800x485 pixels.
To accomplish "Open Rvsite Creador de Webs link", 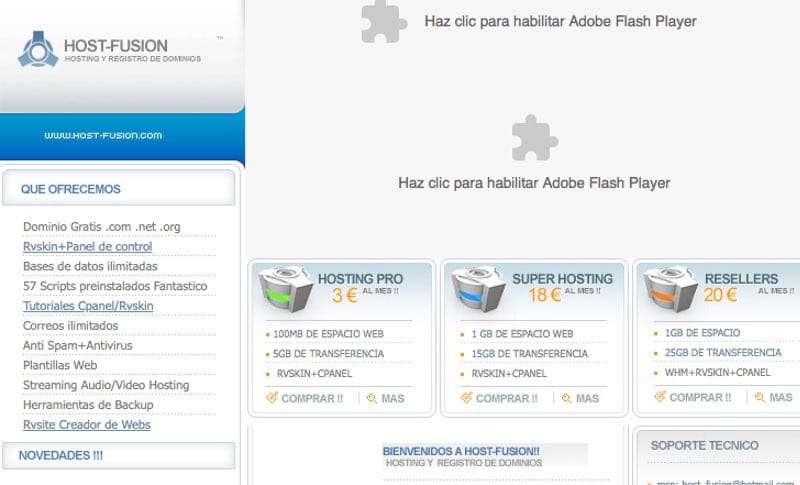I will [87, 425].
